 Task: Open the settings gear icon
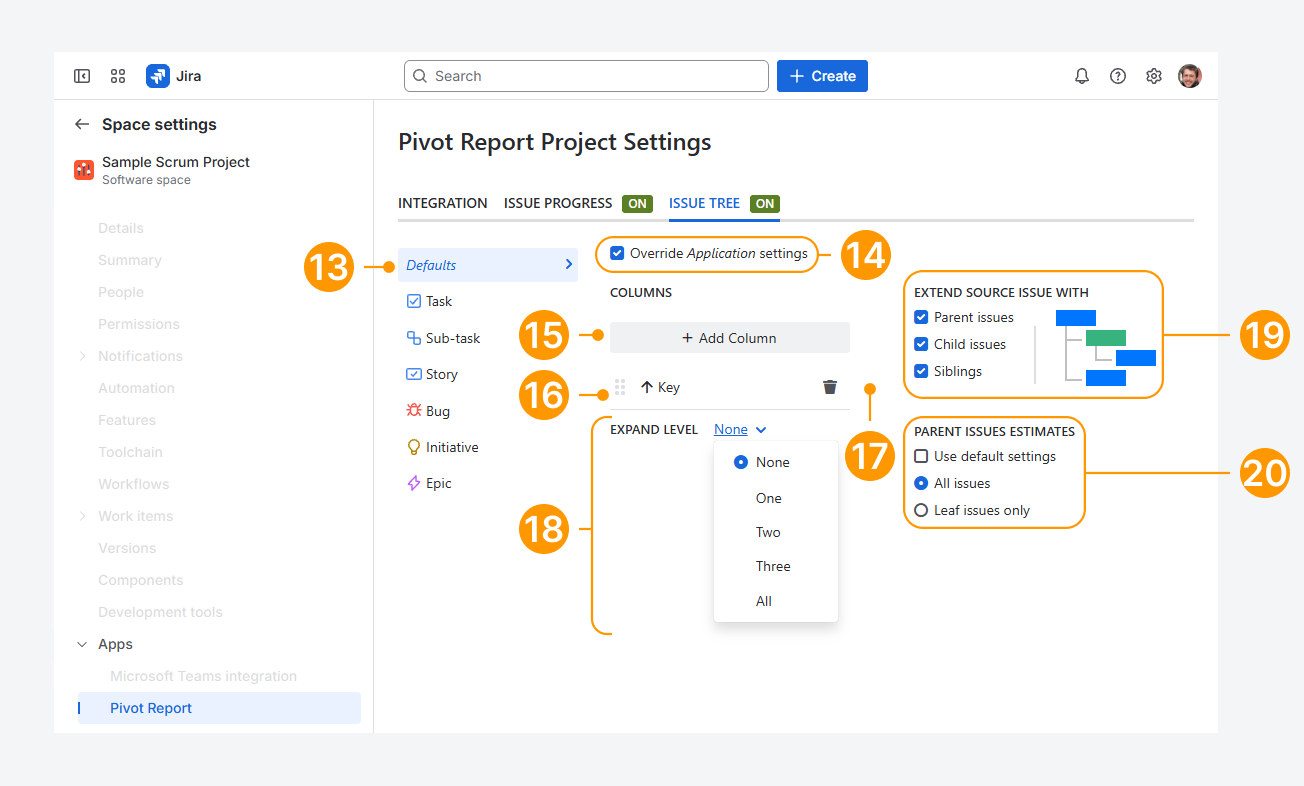coord(1154,76)
